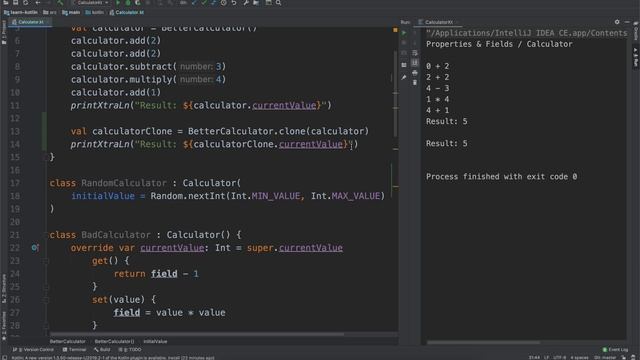Run with coverage from the top toolbar

(137, 3)
